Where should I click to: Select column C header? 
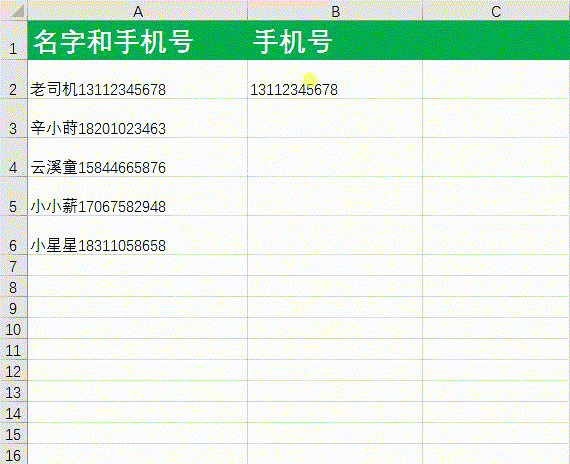coord(496,10)
